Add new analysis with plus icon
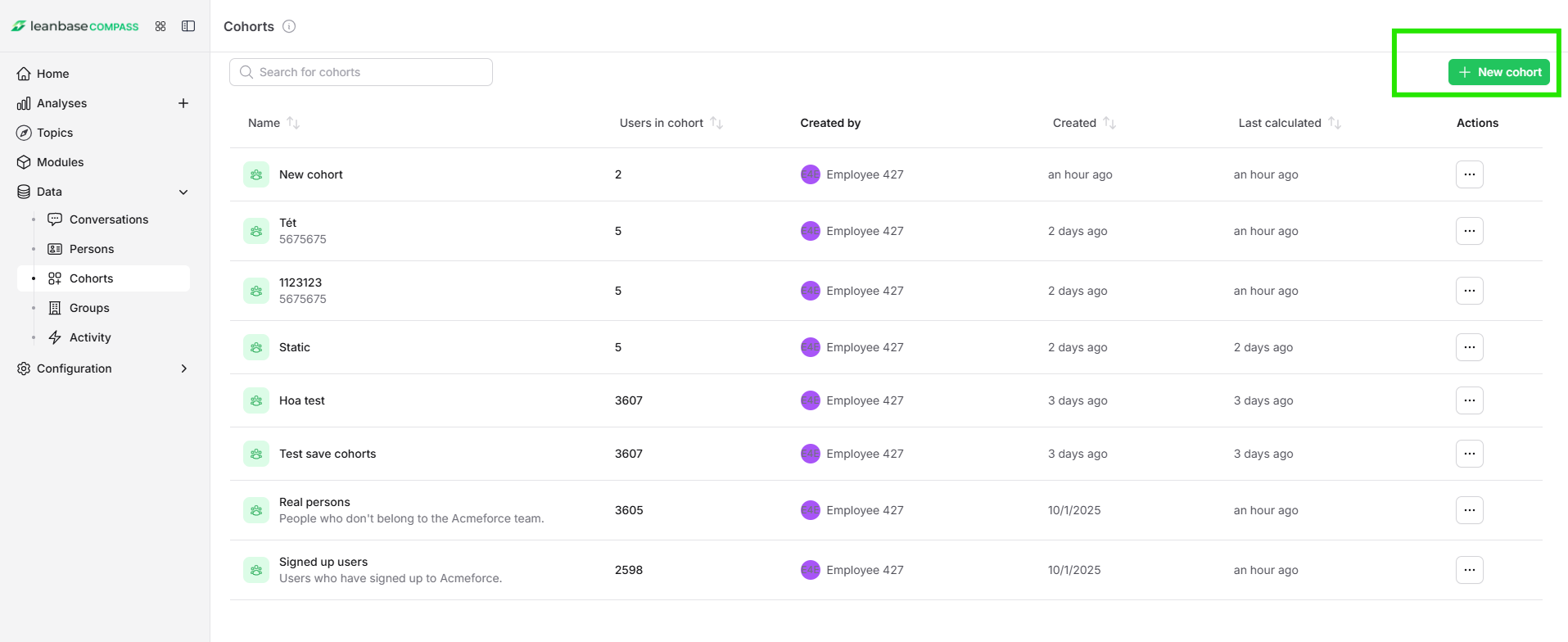Viewport: 1568px width, 642px height. (x=183, y=103)
